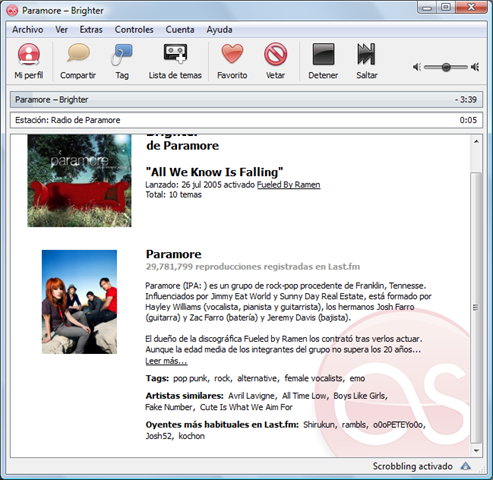Open listener kochon profile

point(192,436)
